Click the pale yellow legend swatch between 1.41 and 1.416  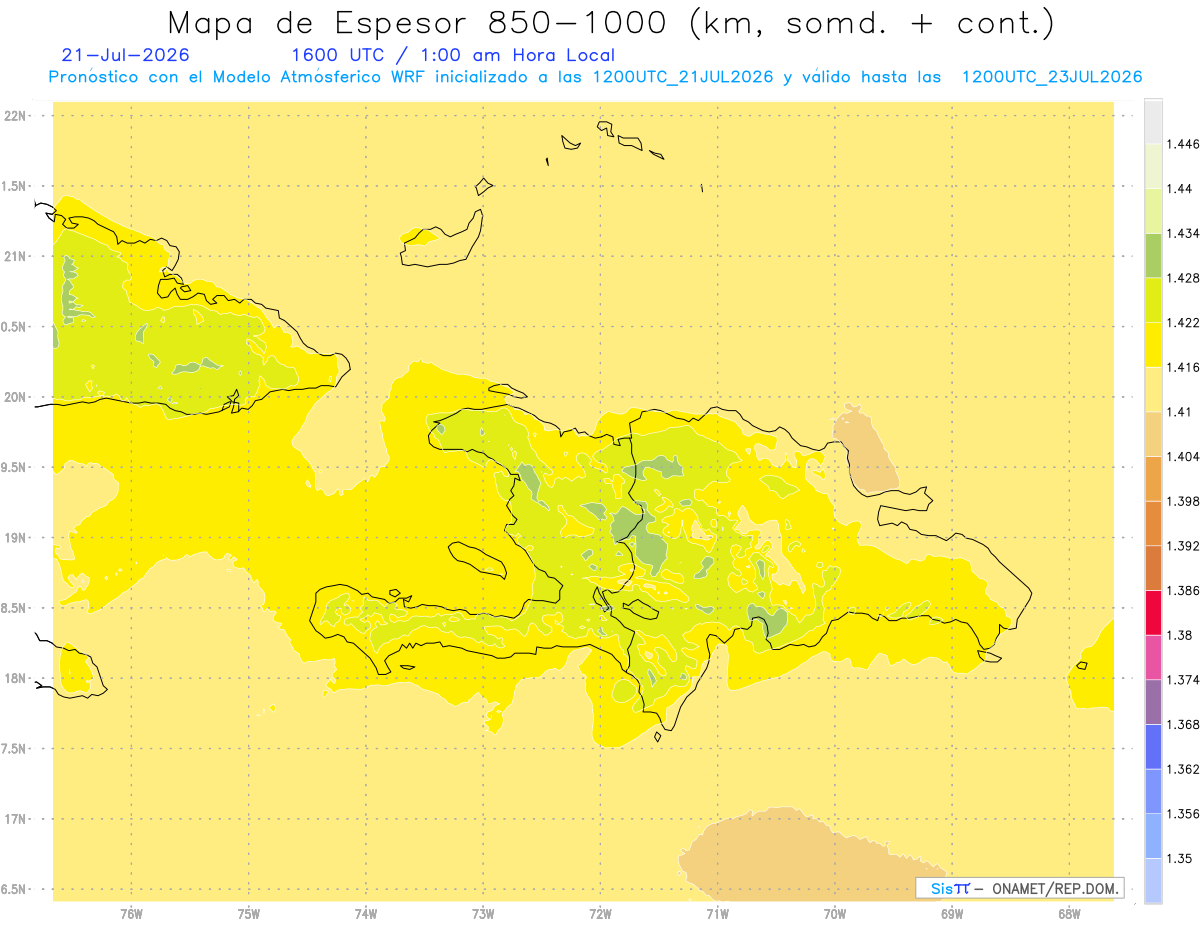1153,389
